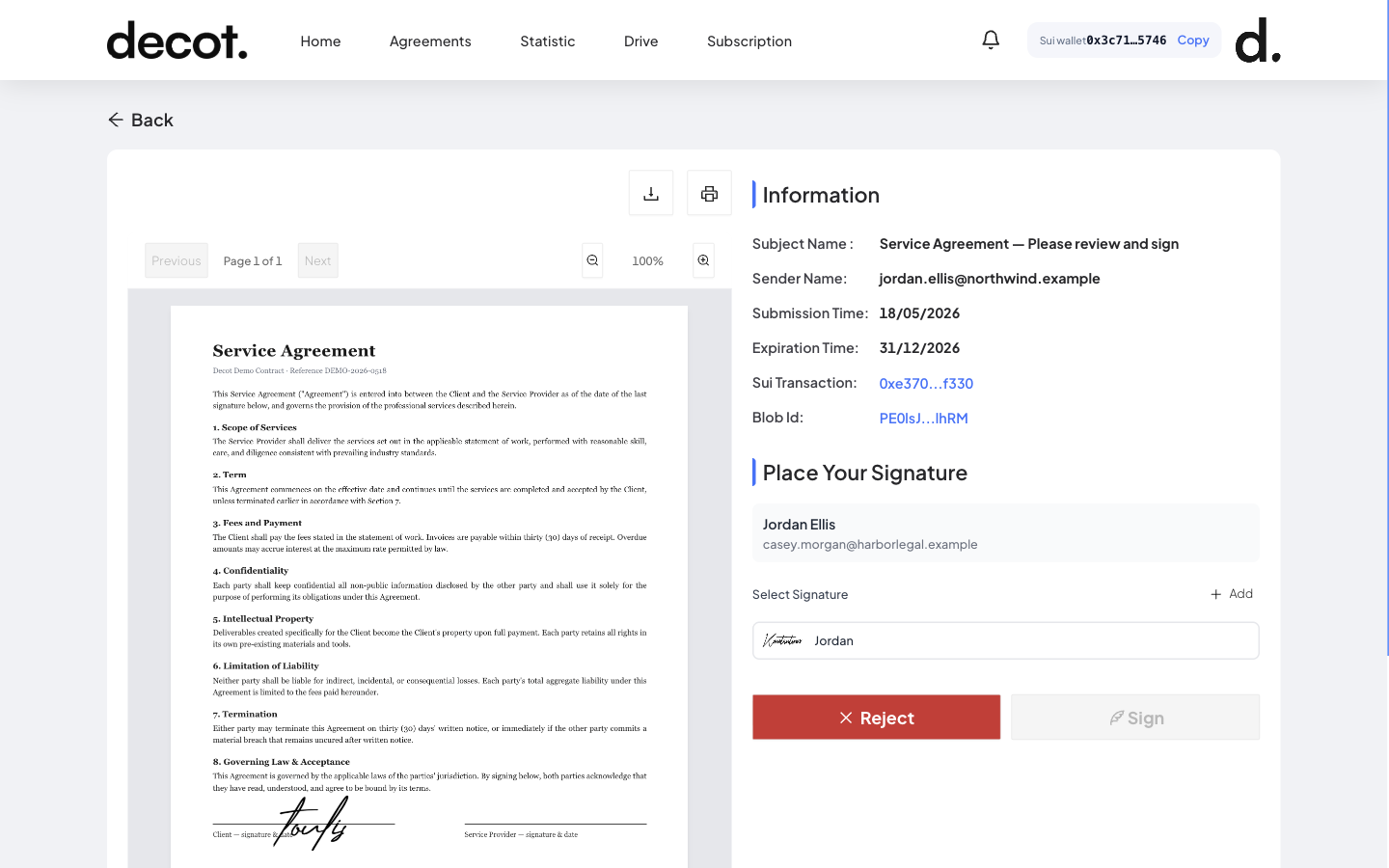Click the Next page button
The image size is (1389, 868).
pos(317,260)
